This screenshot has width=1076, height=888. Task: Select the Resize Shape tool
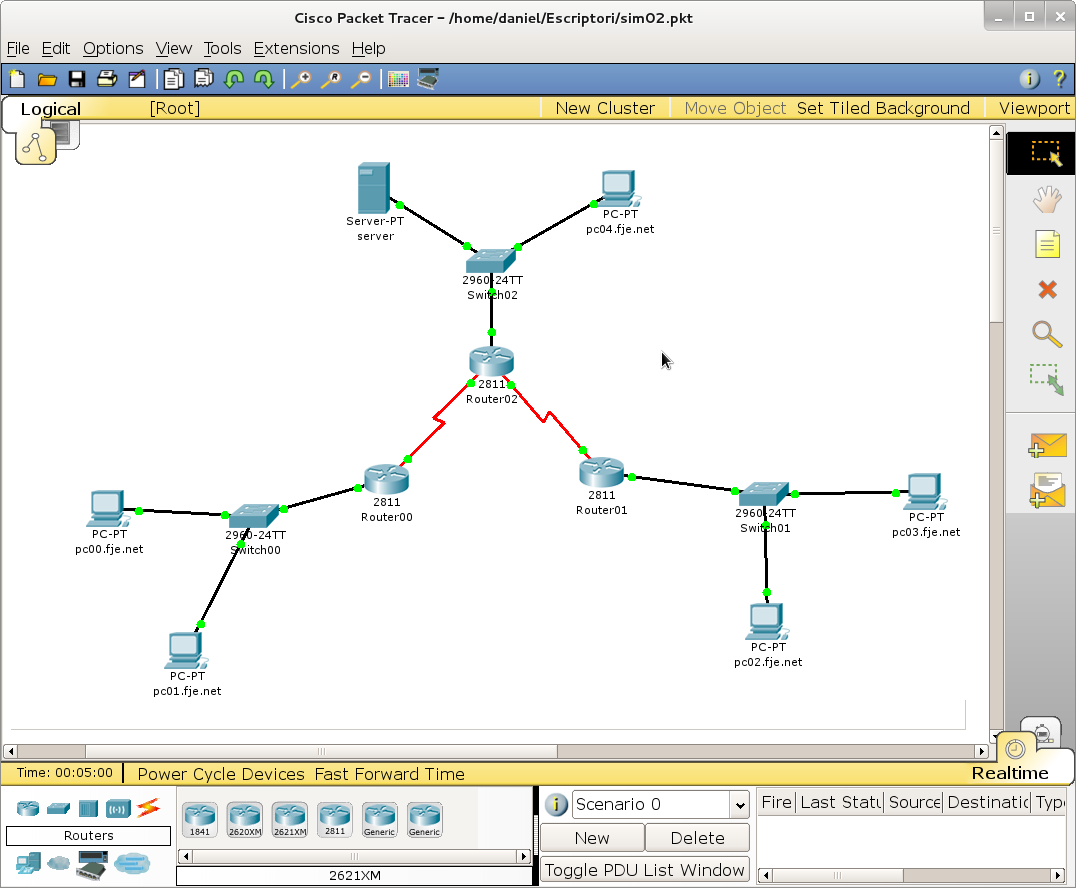(1046, 379)
